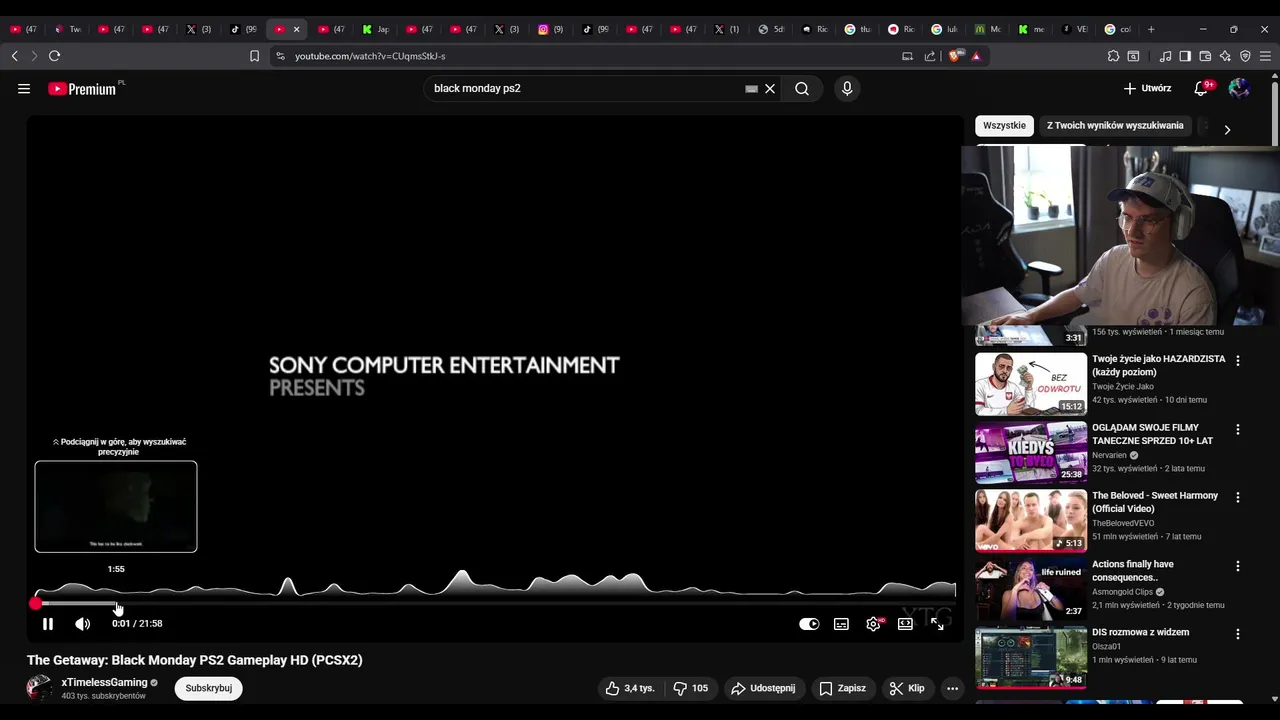Switch to theater mode
This screenshot has height=720, width=1280.
pos(905,623)
